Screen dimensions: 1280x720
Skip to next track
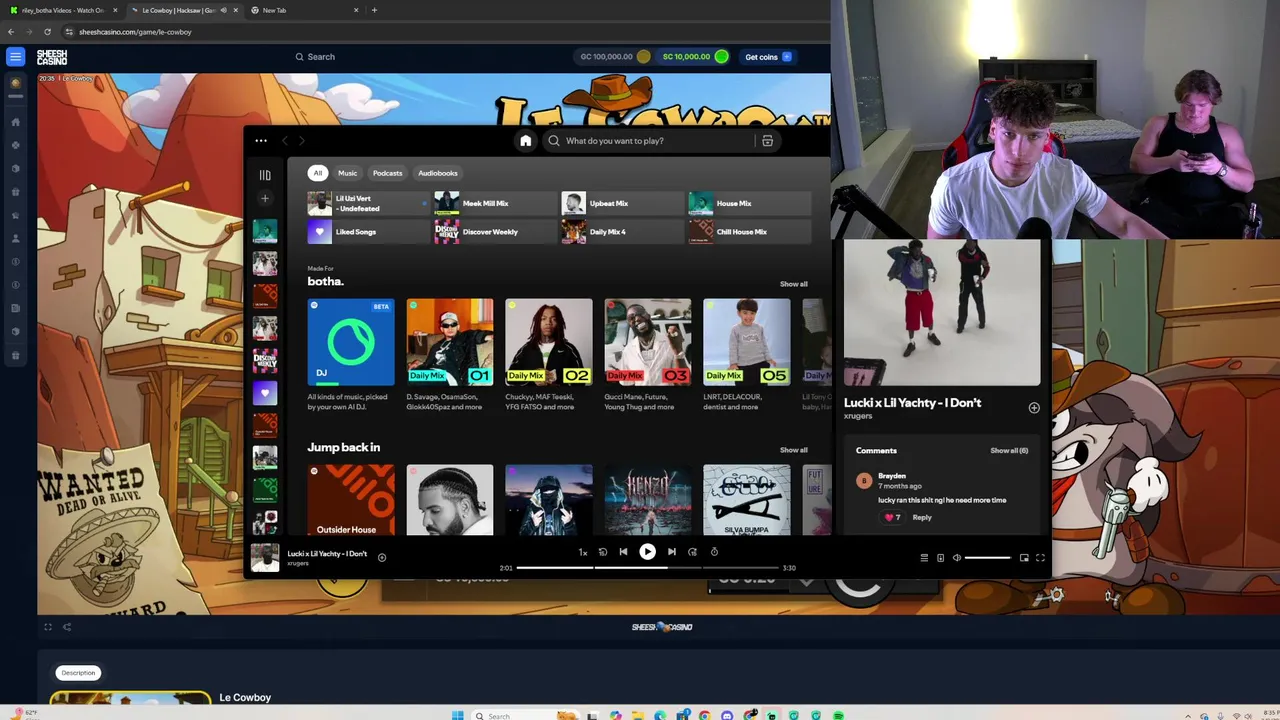click(x=671, y=552)
